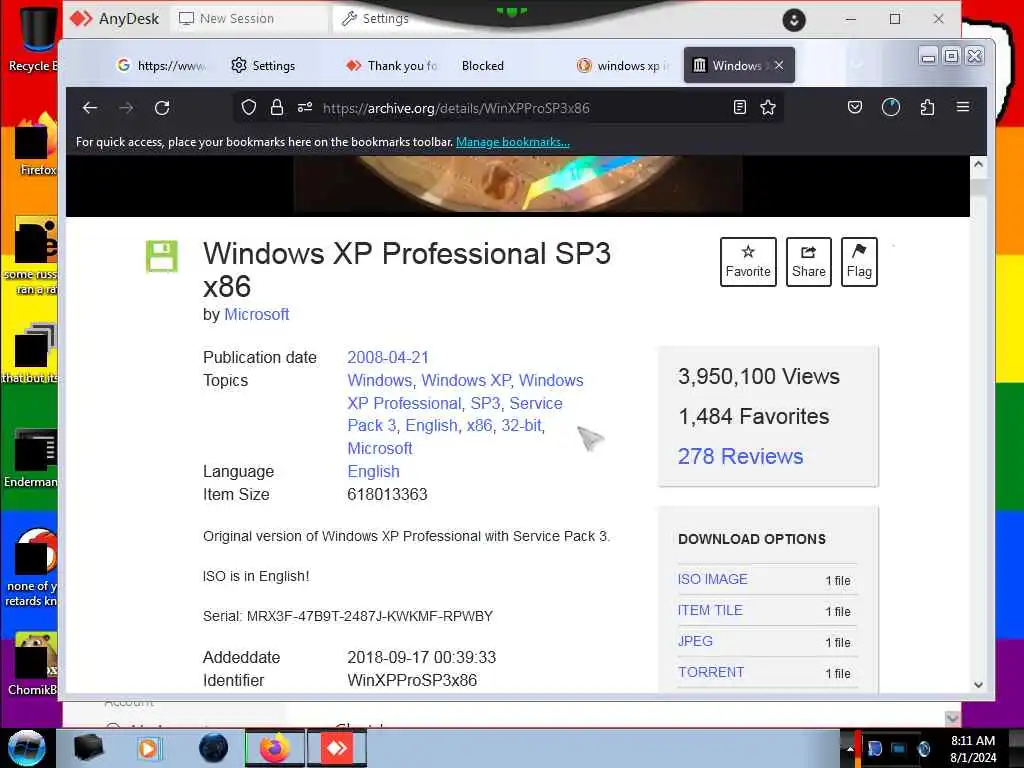Open the Firefox desktop shortcut
Image resolution: width=1024 pixels, height=768 pixels.
point(36,144)
